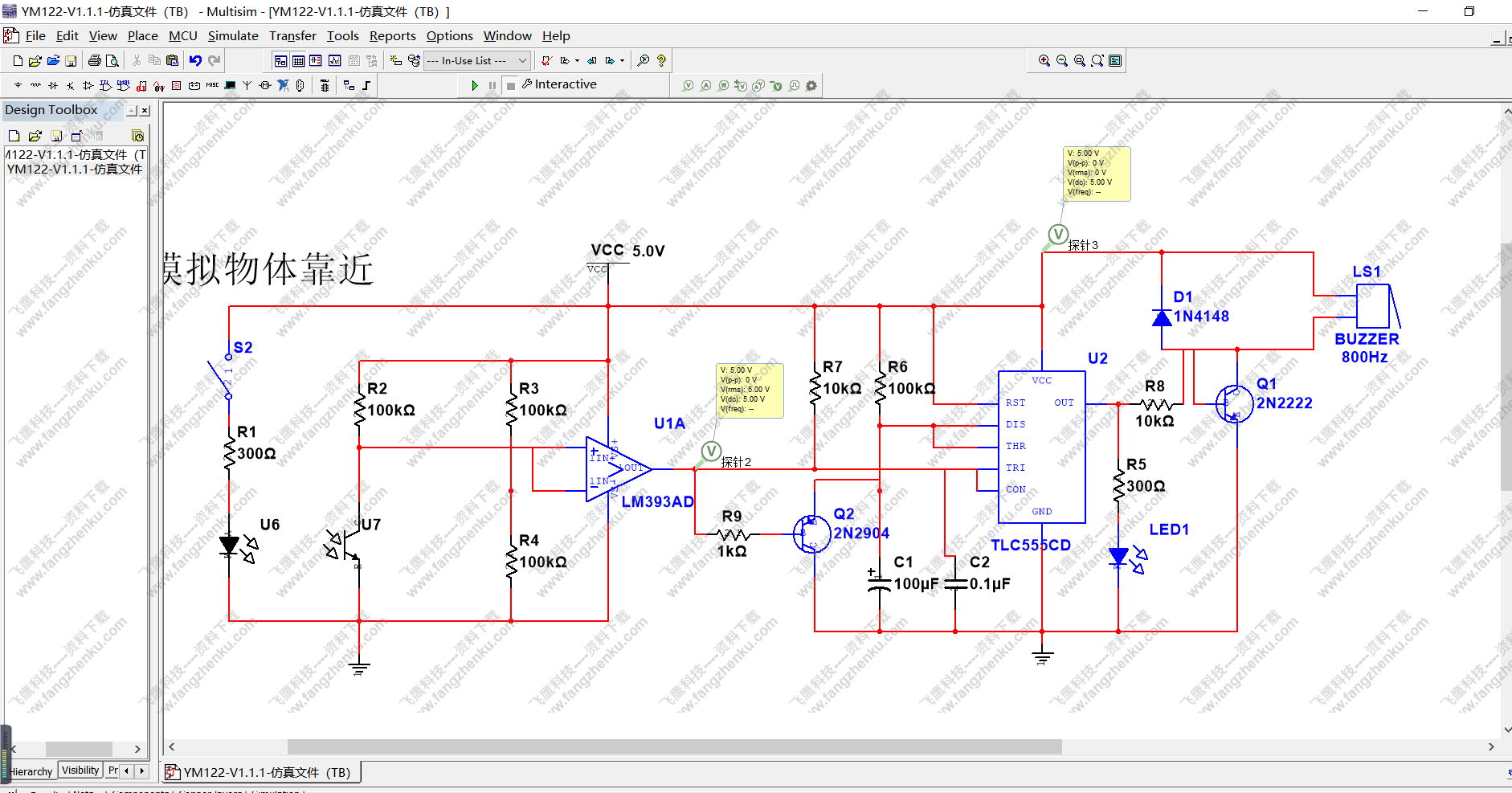Collapse the Design Toolbox panel arrow
The image size is (1512, 793).
133,111
